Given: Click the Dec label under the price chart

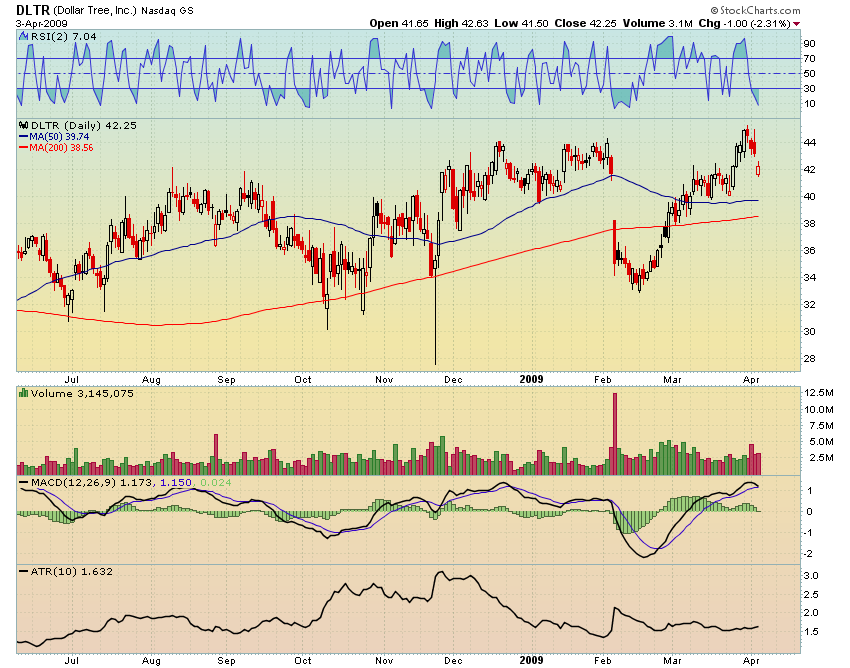Looking at the screenshot, I should click(x=453, y=380).
